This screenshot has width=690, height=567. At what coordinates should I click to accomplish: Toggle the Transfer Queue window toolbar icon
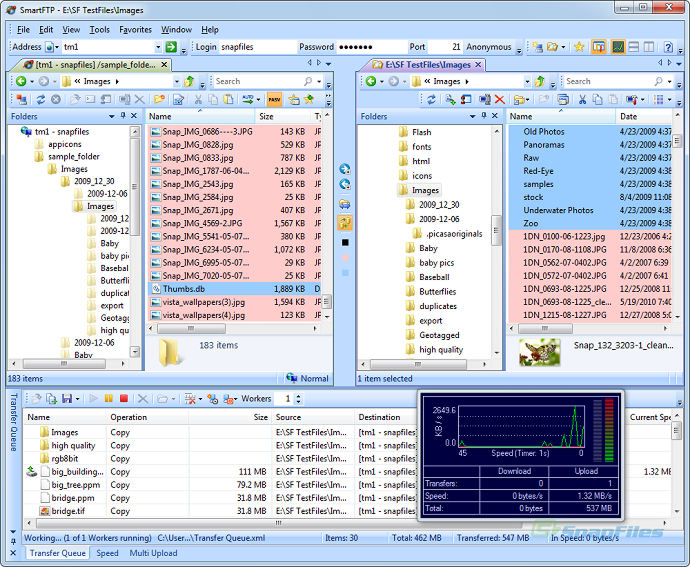tap(599, 47)
